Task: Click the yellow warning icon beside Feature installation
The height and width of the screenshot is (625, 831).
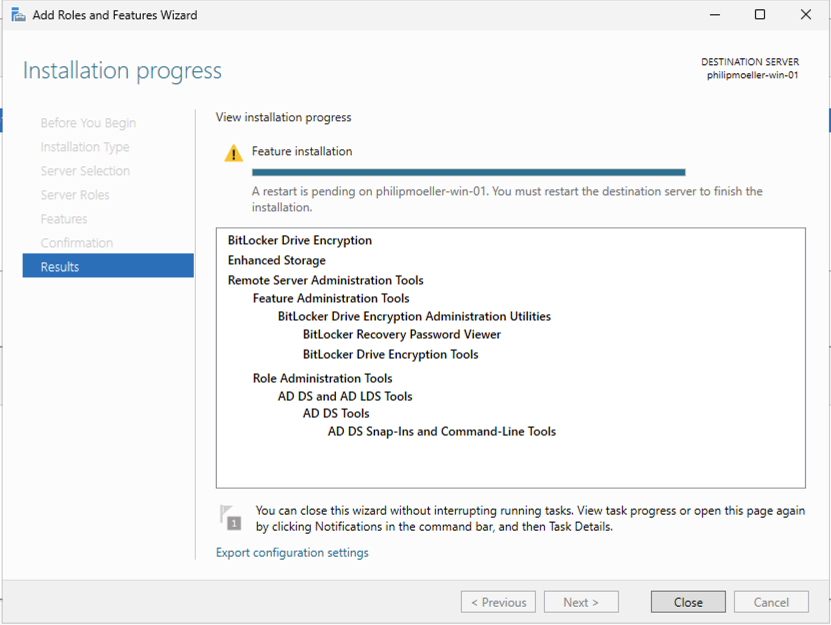Action: pos(233,154)
